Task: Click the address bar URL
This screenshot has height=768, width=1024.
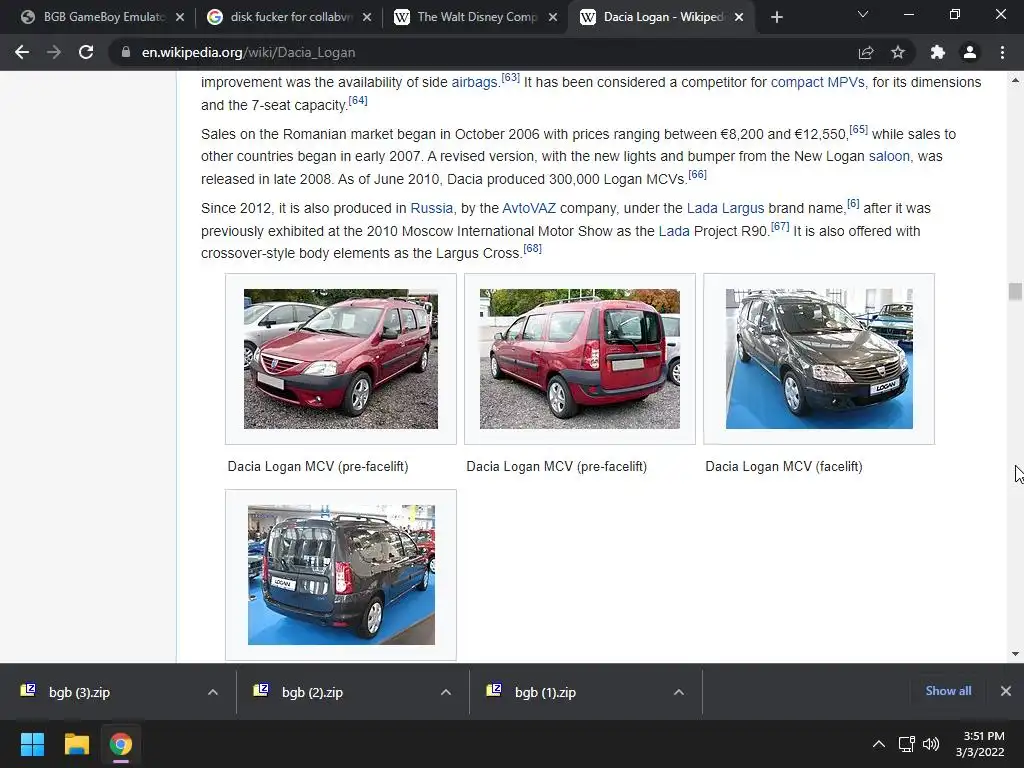Action: 248,52
